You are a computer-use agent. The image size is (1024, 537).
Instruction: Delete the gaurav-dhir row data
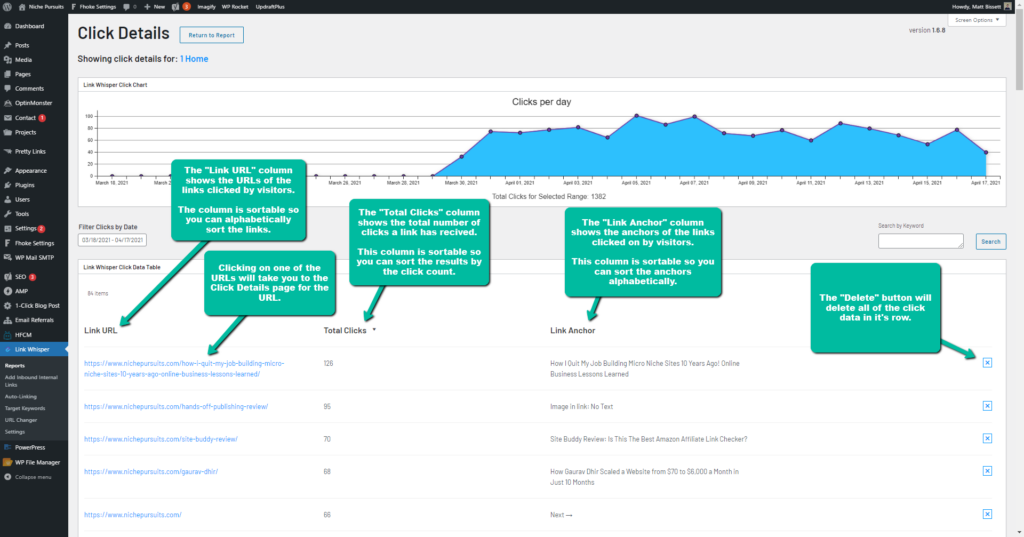(x=987, y=471)
